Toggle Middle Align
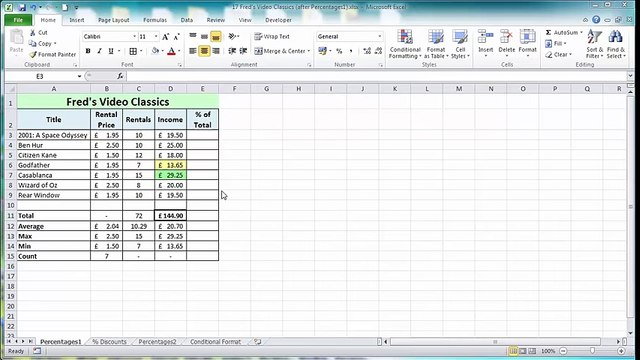Image resolution: width=640 pixels, height=360 pixels. click(204, 37)
